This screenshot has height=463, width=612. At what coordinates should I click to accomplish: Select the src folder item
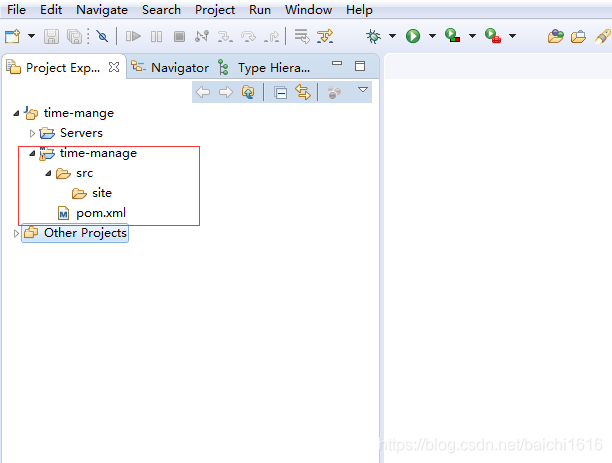[x=75, y=173]
